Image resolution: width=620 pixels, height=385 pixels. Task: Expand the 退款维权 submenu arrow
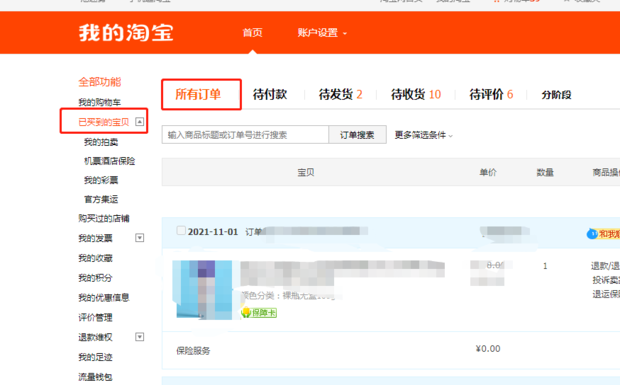[x=139, y=337]
